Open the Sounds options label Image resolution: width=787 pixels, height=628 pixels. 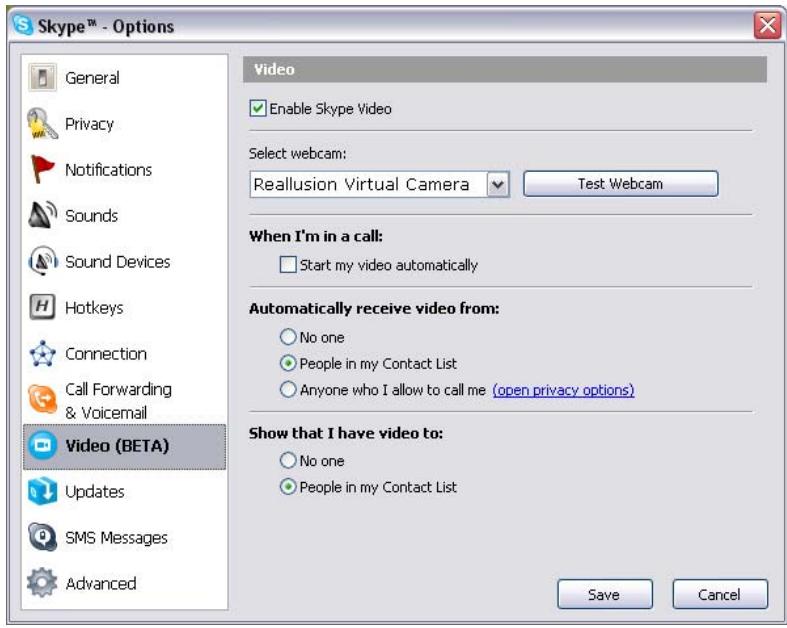(x=92, y=216)
